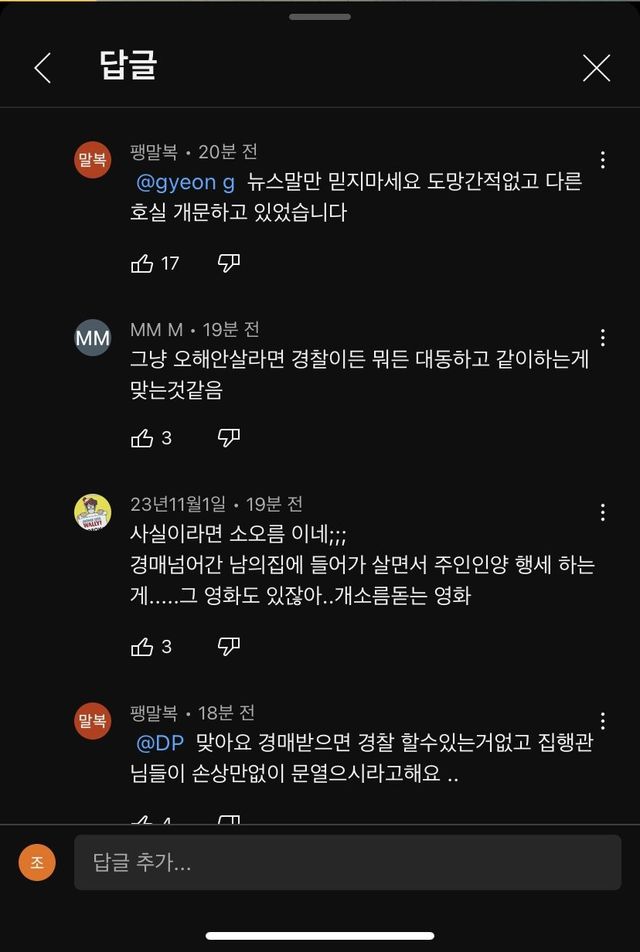Open the MM M profile avatar
This screenshot has height=952, width=640.
(93, 338)
